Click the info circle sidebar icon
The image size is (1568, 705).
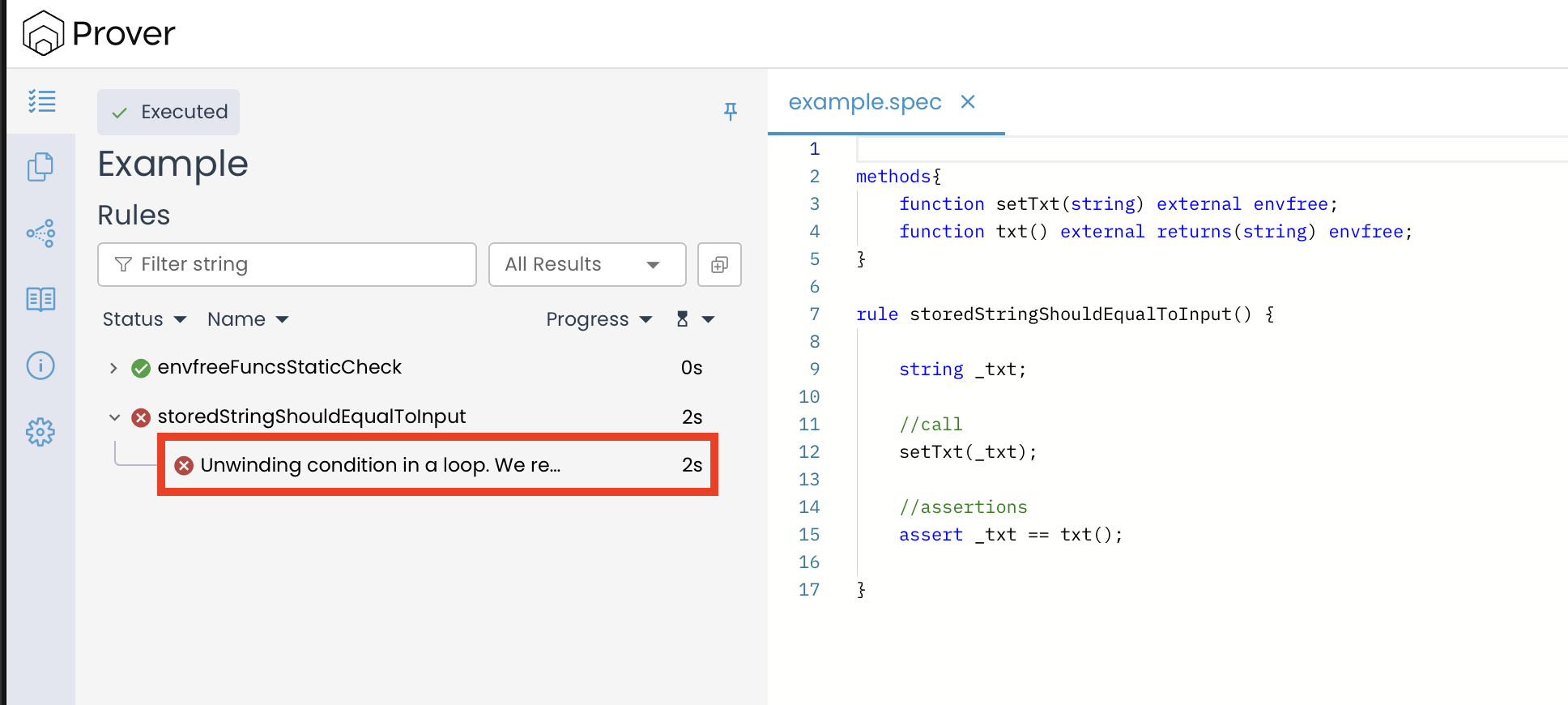pyautogui.click(x=40, y=365)
